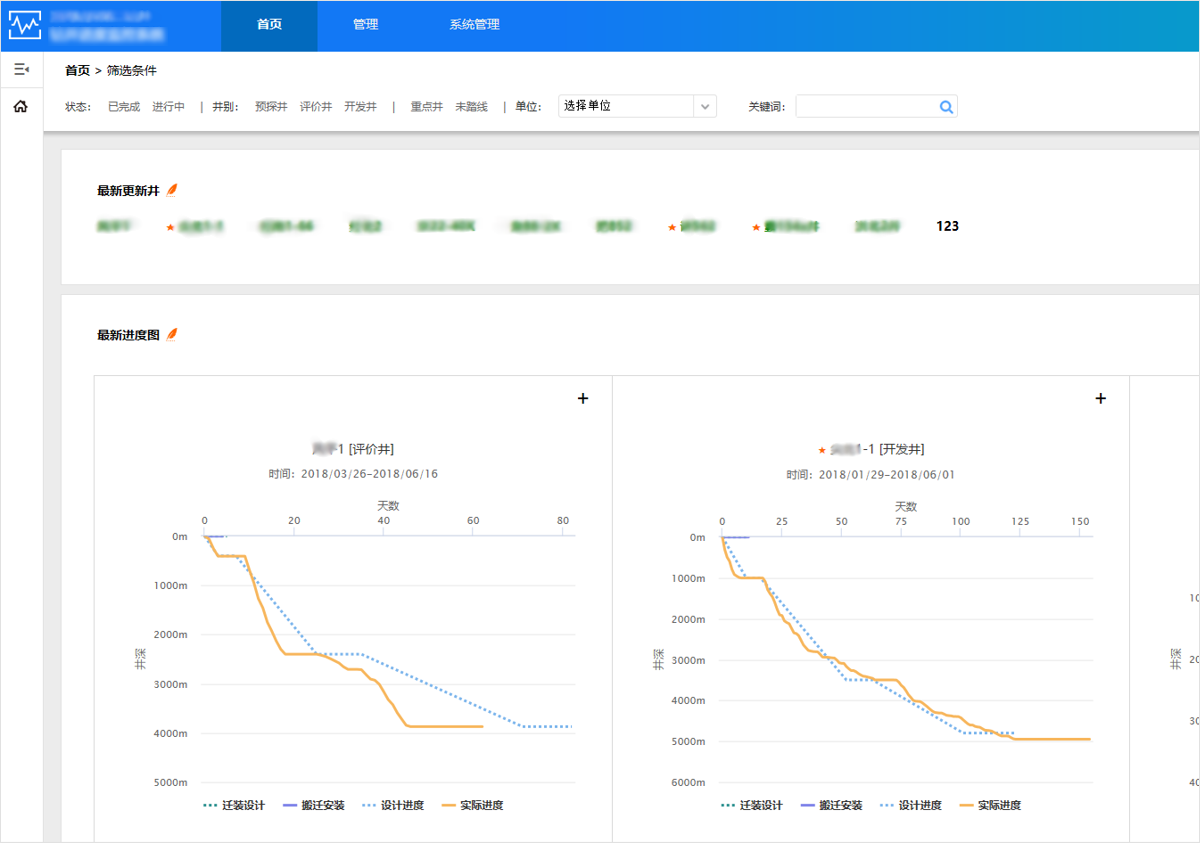Open the 管理 tab in the top navigation
The width and height of the screenshot is (1200, 843).
(365, 25)
